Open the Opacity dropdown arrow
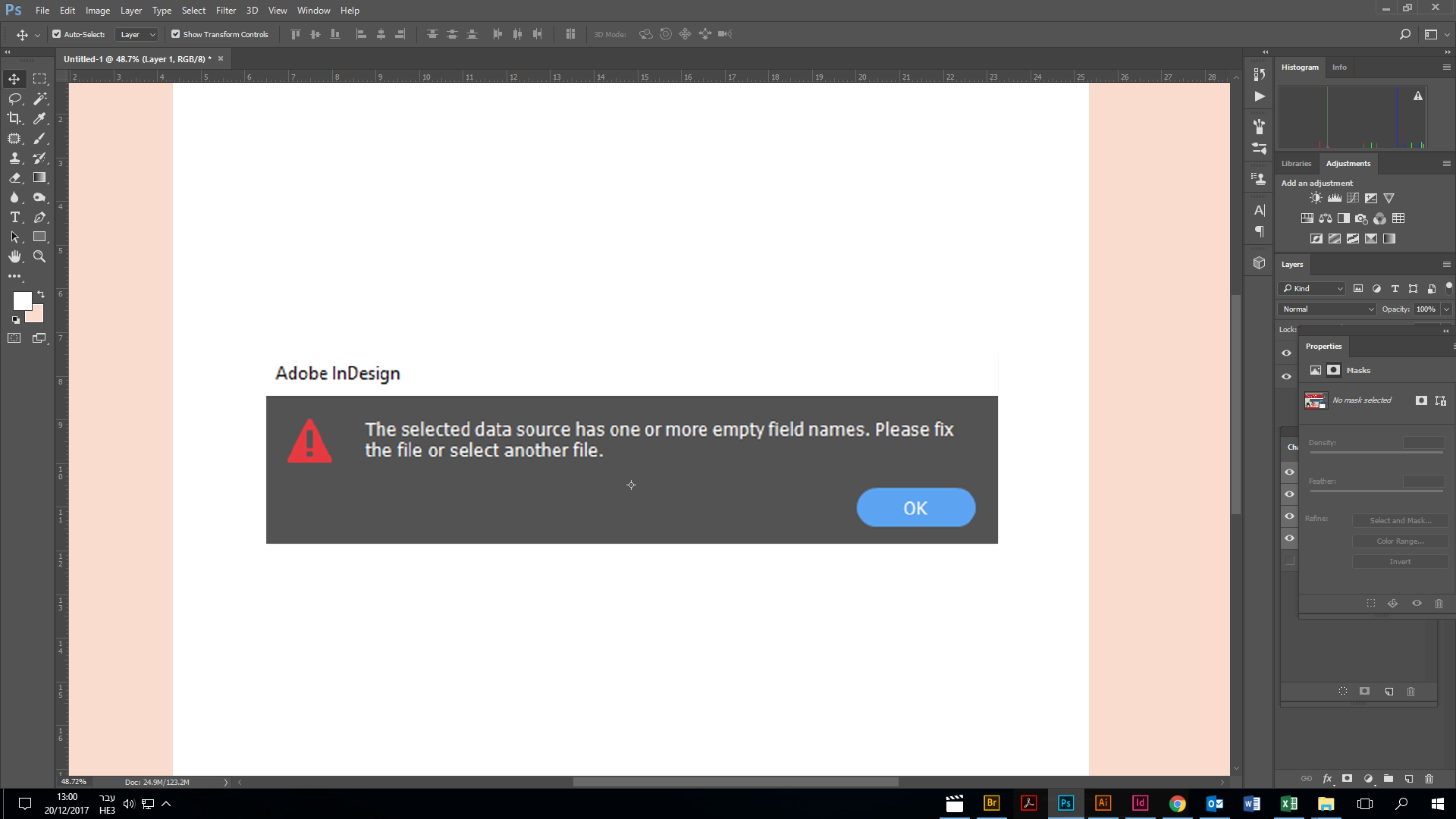 coord(1446,309)
